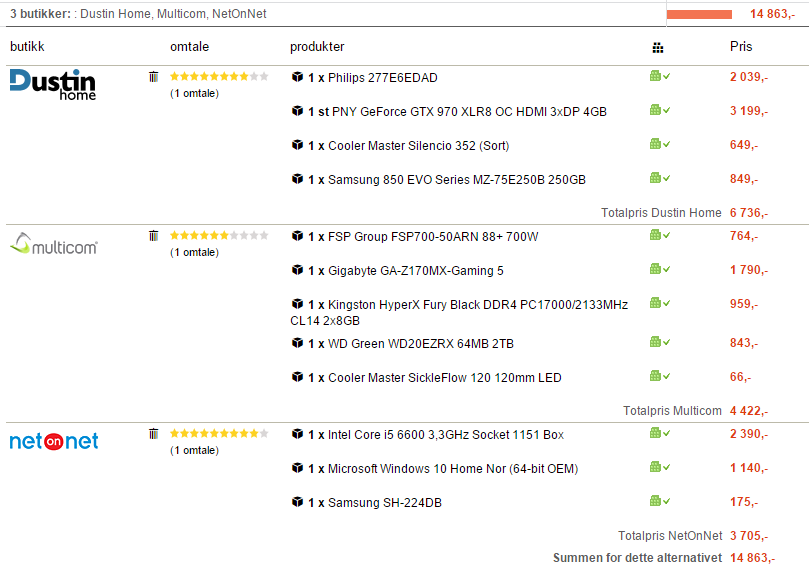Check stock status icon for SickleFlow 120
Image resolution: width=809 pixels, height=567 pixels.
(x=660, y=376)
